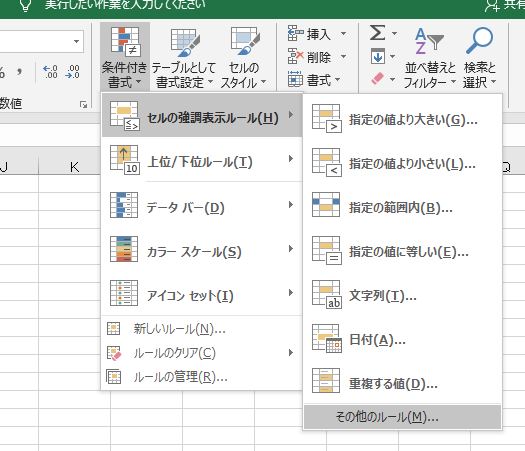Click the 削除 delete cells icon

point(296,56)
